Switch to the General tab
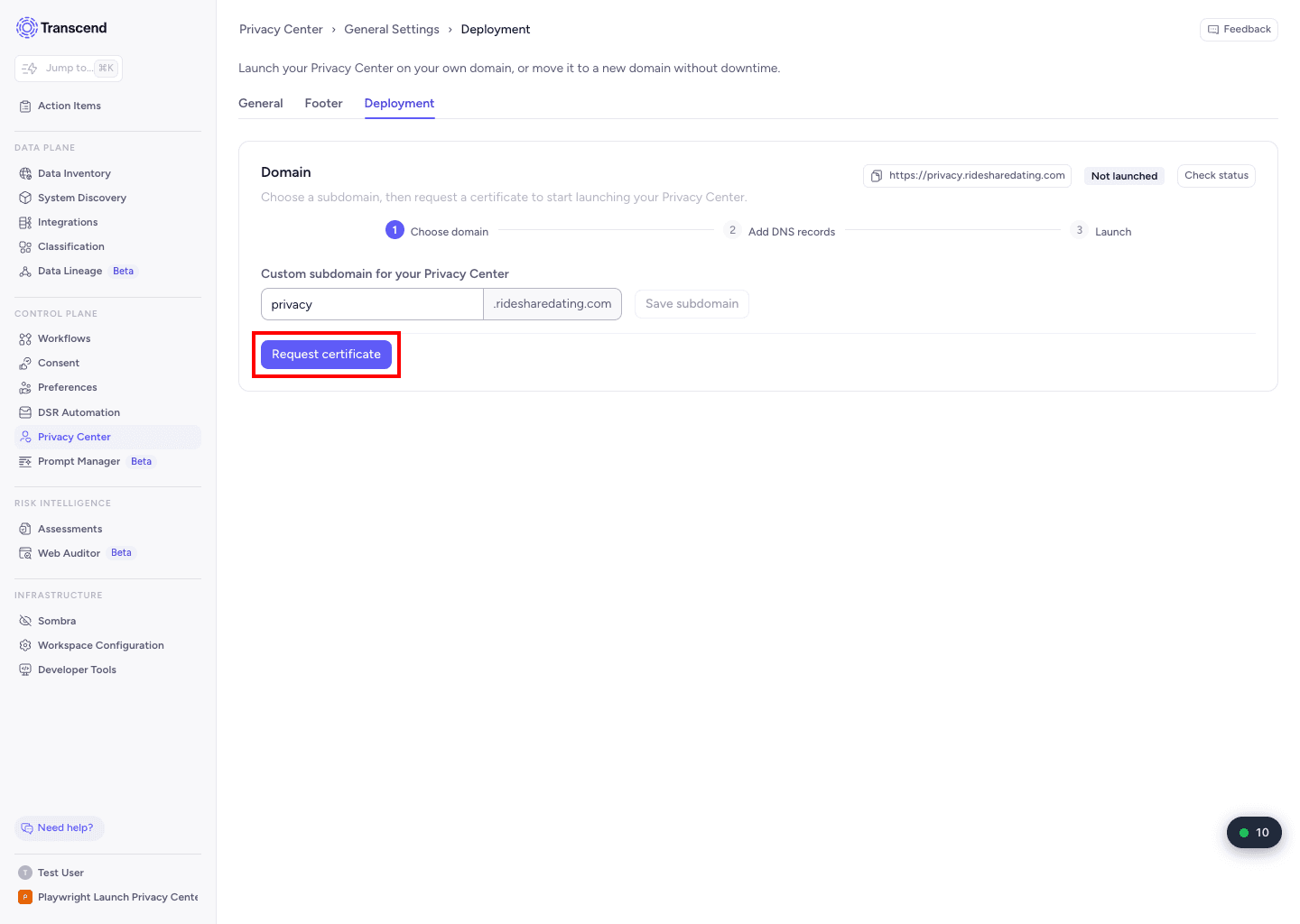The image size is (1300, 924). coord(261,104)
